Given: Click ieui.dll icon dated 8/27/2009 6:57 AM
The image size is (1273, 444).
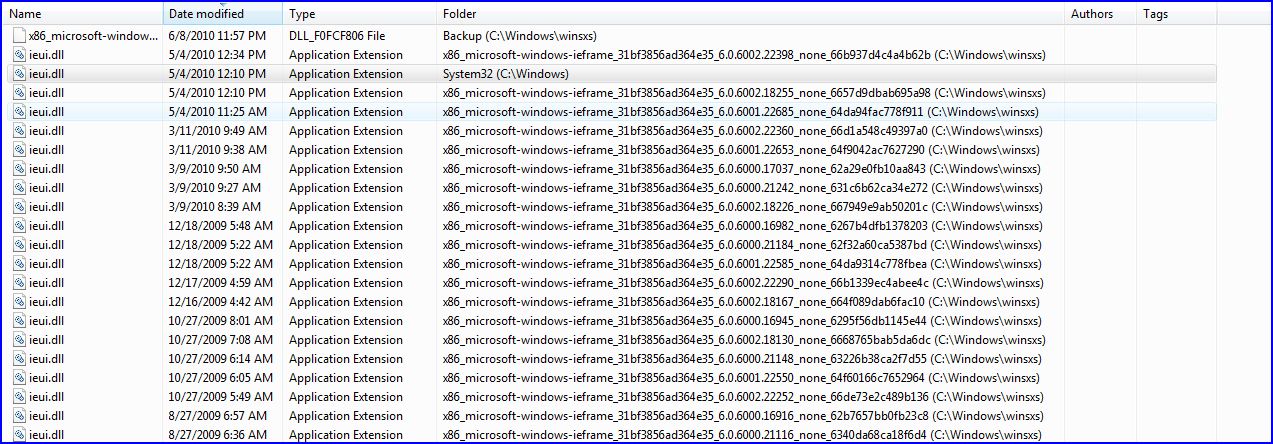Looking at the screenshot, I should pyautogui.click(x=19, y=416).
